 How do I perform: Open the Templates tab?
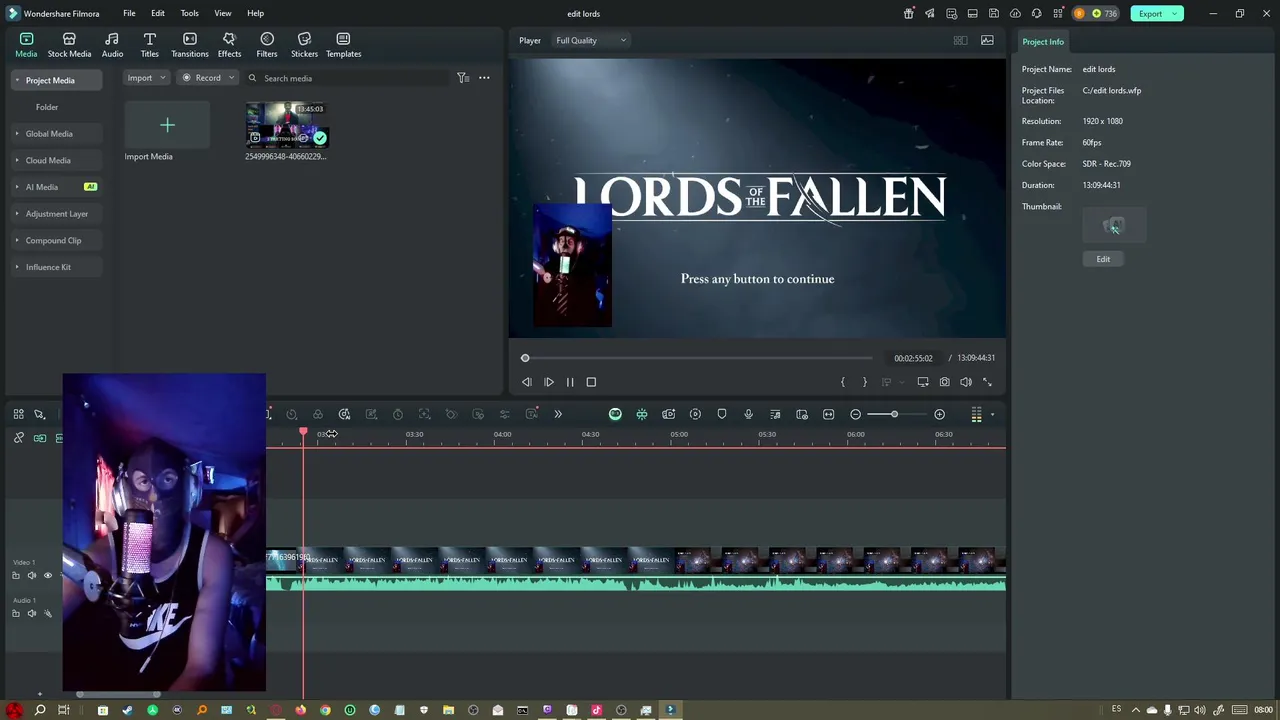(343, 46)
